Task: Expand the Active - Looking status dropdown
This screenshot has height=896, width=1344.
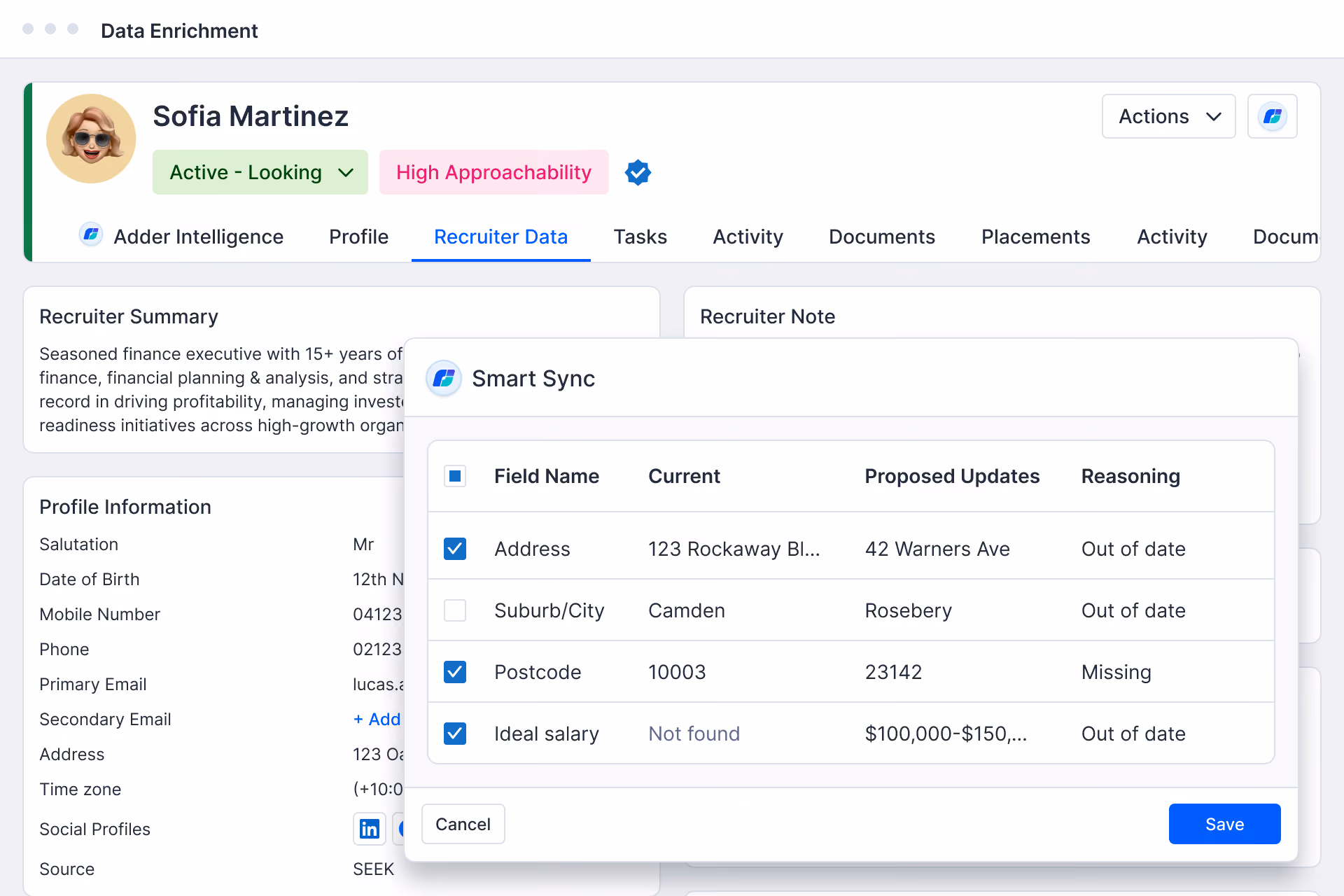Action: [x=260, y=172]
